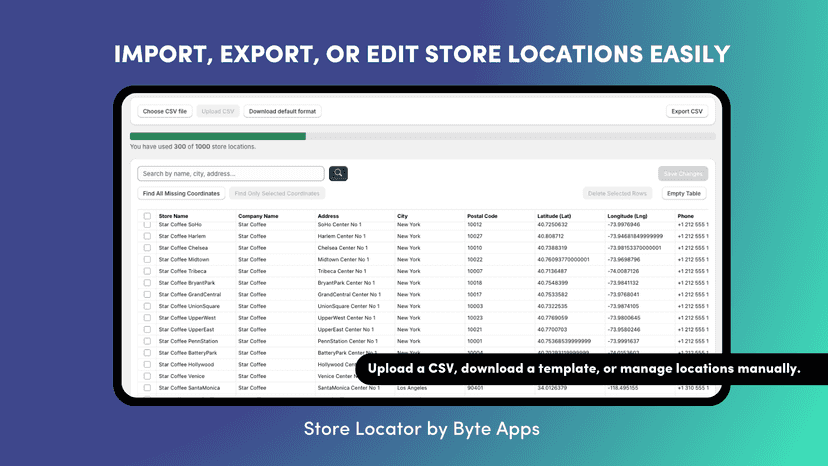Click Save Changes button
The image size is (828, 466).
[x=683, y=173]
